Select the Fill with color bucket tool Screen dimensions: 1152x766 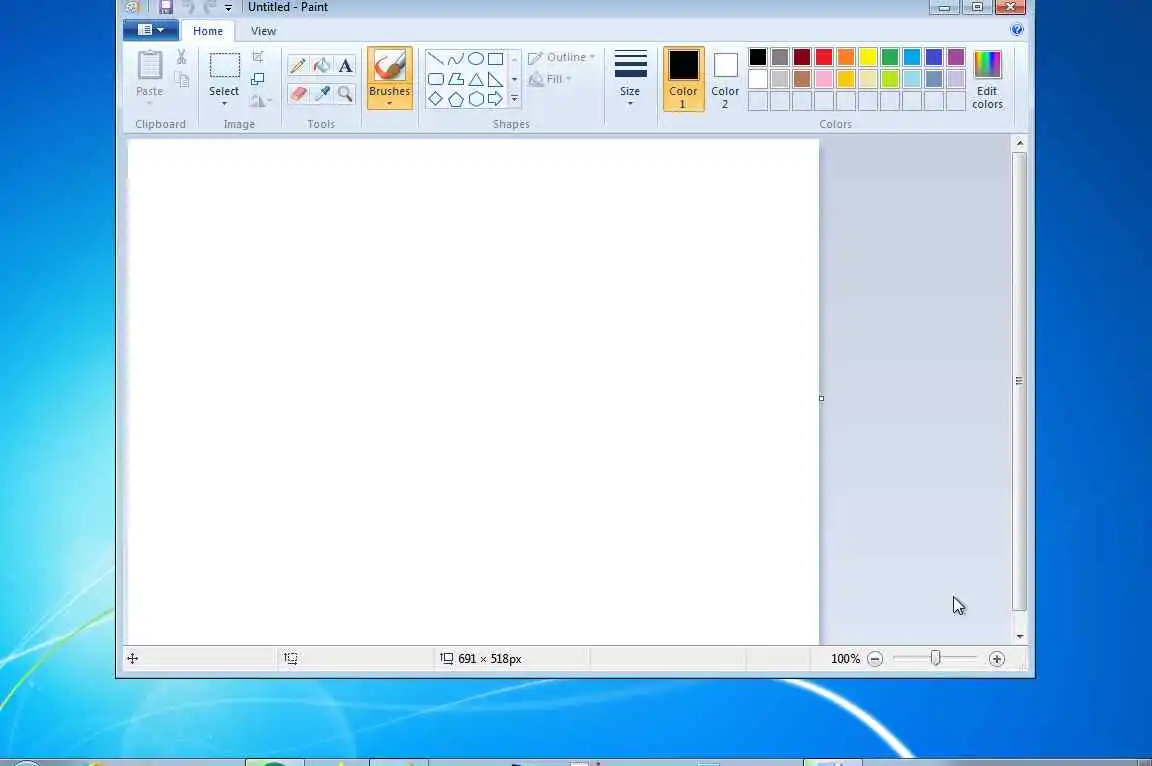coord(322,65)
